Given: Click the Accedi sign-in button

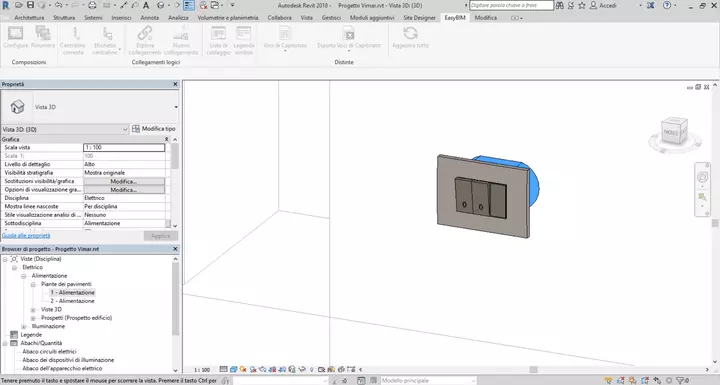Looking at the screenshot, I should tap(603, 6).
